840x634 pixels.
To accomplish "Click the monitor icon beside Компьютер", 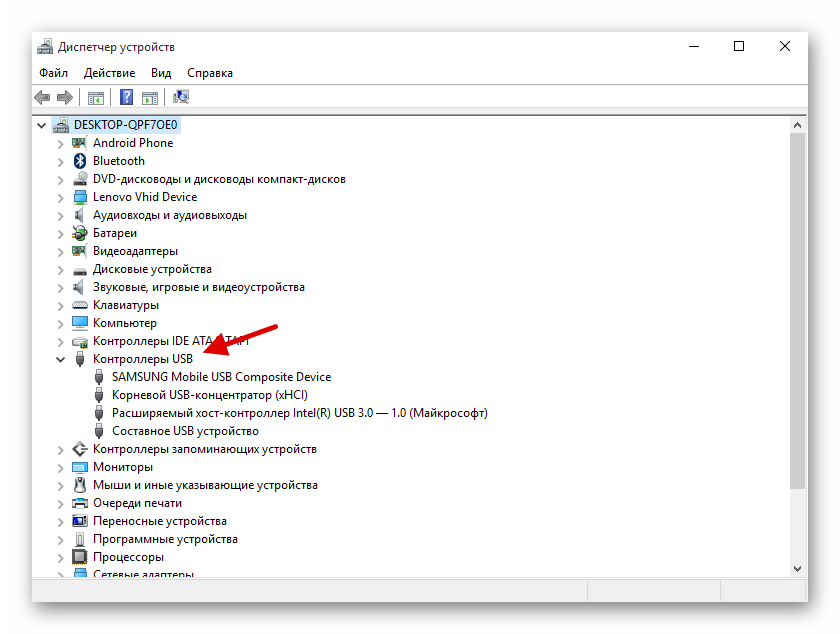I will point(80,323).
